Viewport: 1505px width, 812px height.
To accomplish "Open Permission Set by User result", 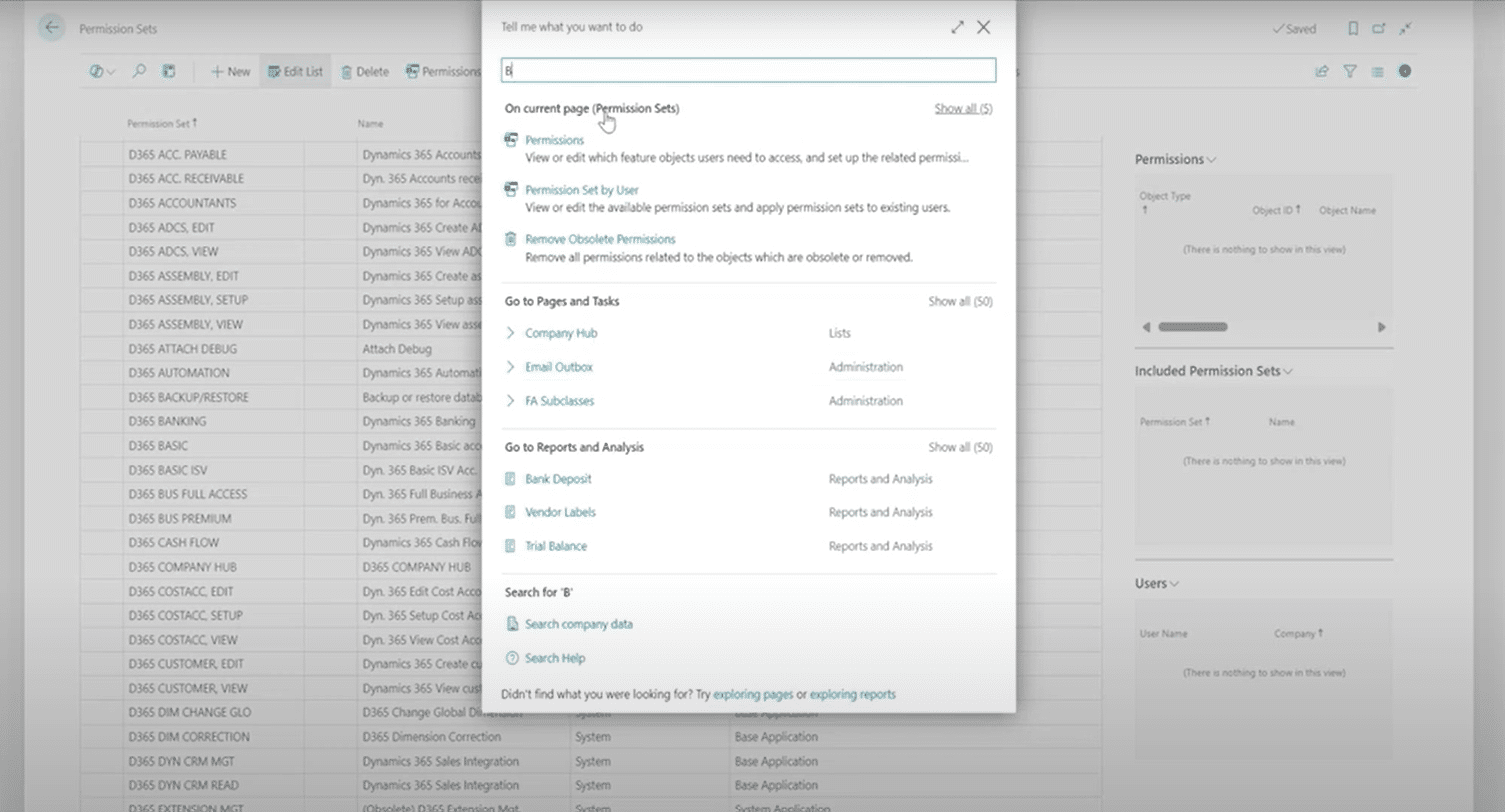I will click(x=582, y=190).
